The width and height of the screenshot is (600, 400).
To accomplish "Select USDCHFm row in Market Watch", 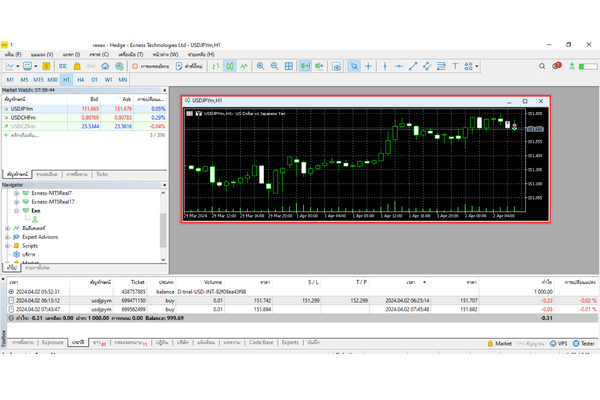I will [28, 118].
